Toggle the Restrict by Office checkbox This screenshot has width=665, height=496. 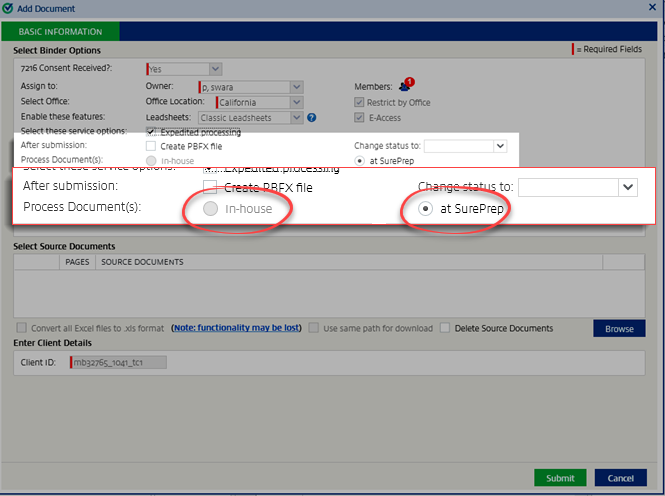pos(360,102)
